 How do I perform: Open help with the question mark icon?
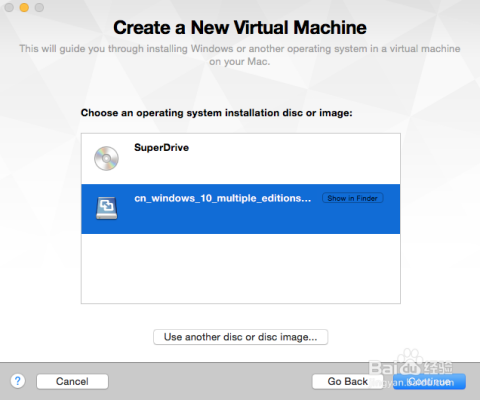(18, 381)
